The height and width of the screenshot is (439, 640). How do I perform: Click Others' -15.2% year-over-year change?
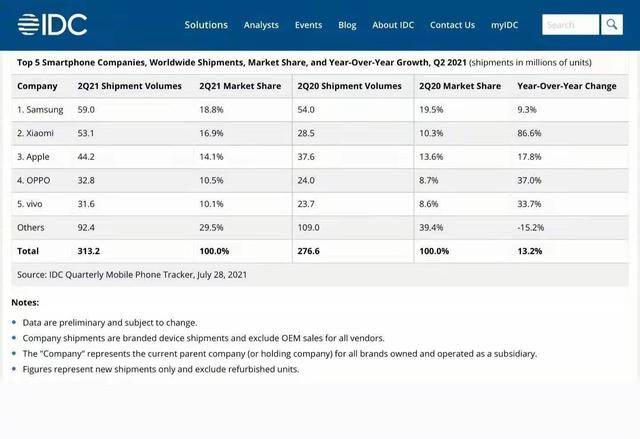(x=531, y=227)
